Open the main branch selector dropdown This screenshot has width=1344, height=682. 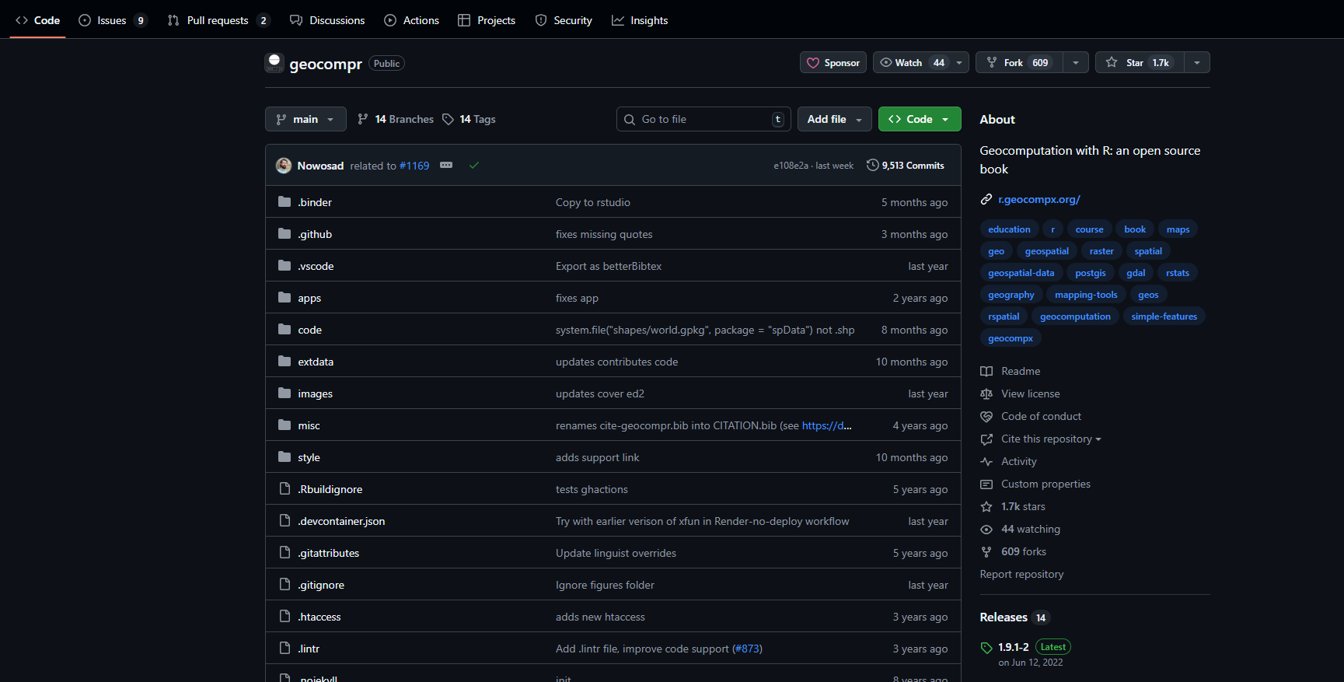pyautogui.click(x=305, y=119)
